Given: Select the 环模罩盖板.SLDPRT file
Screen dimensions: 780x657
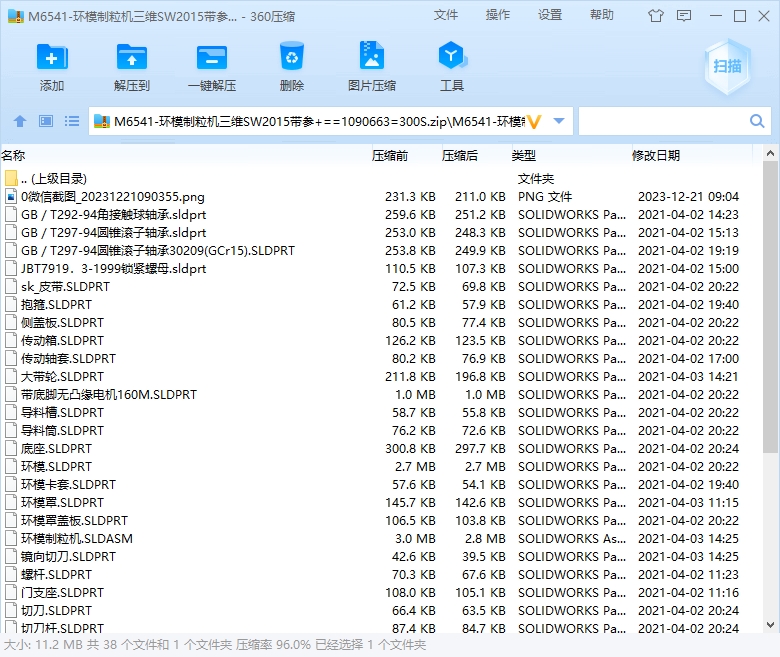Looking at the screenshot, I should (381, 520).
